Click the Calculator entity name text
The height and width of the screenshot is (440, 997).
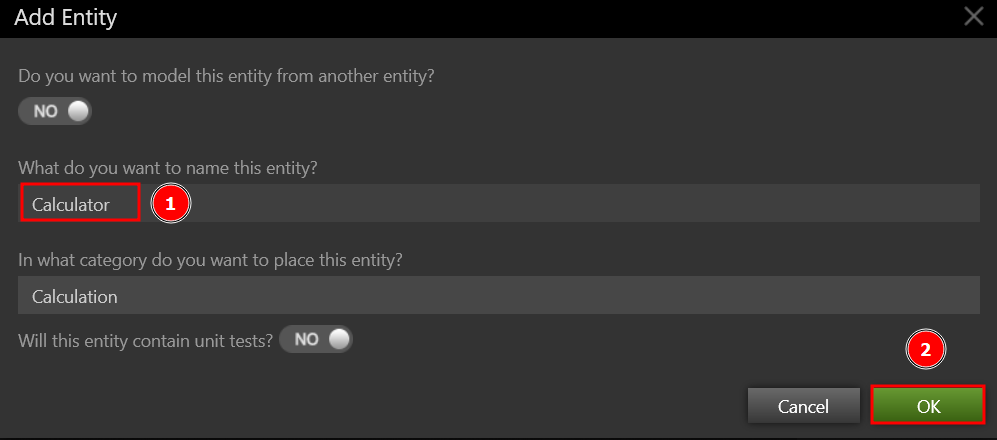pos(71,204)
